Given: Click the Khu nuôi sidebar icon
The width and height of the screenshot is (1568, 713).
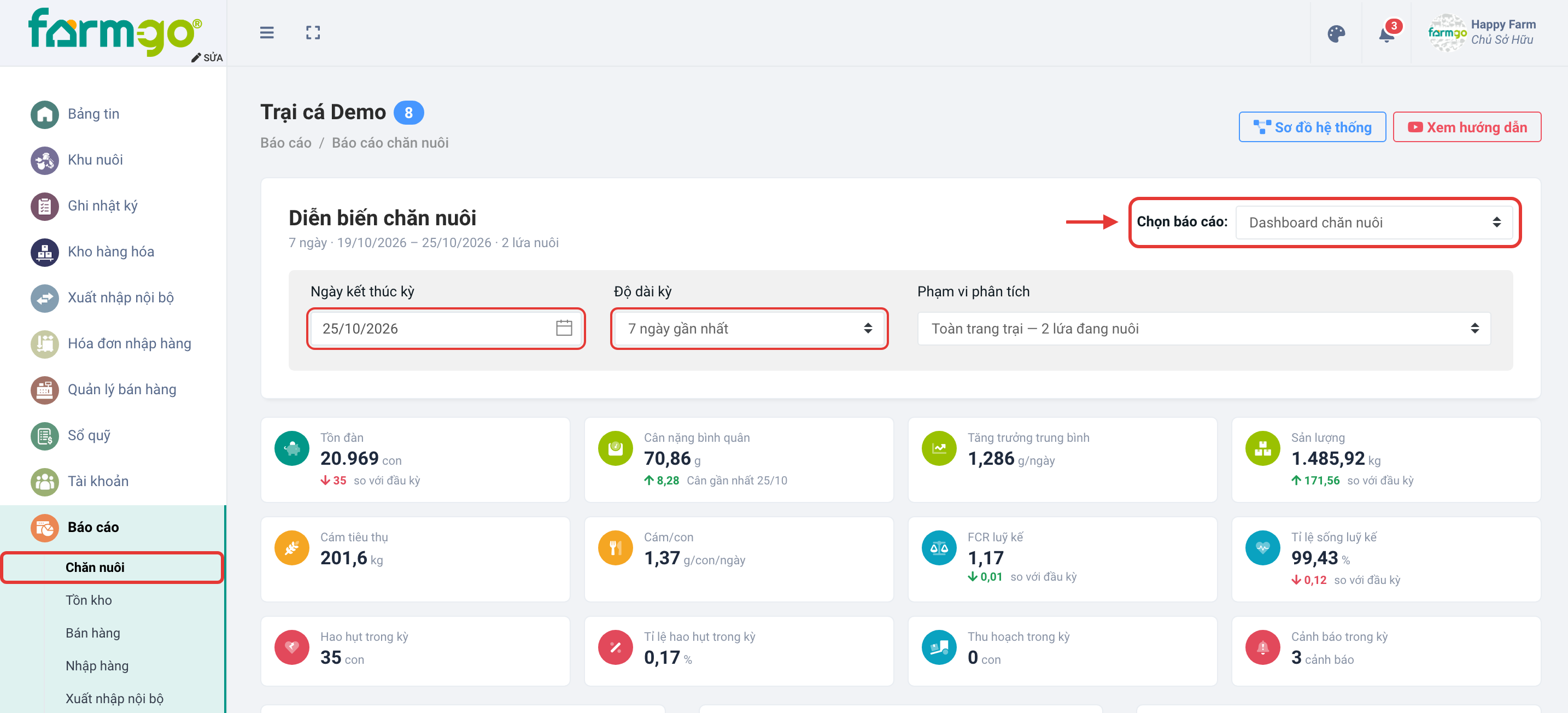Looking at the screenshot, I should click(44, 160).
